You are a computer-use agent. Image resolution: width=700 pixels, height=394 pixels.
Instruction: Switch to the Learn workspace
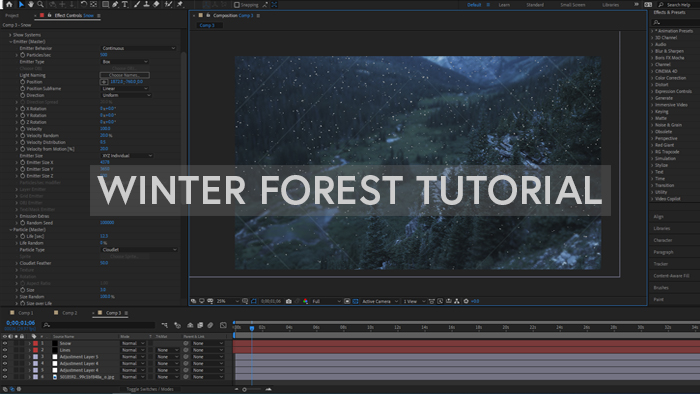[x=504, y=5]
